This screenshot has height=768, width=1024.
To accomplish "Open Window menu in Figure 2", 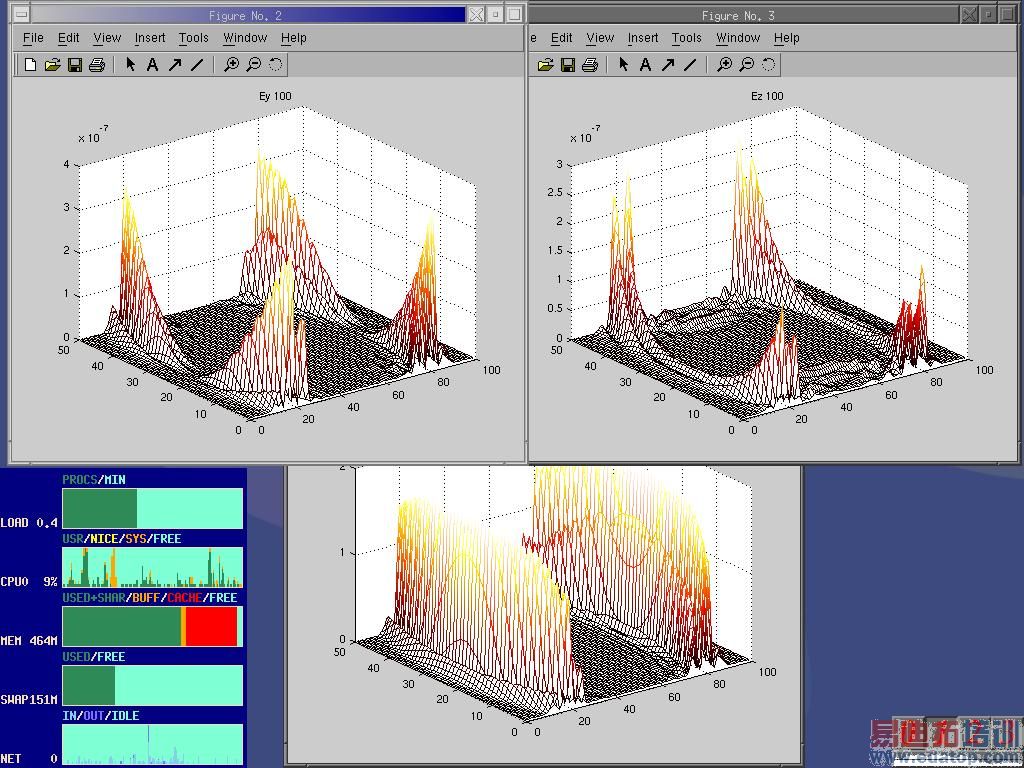I will point(245,38).
